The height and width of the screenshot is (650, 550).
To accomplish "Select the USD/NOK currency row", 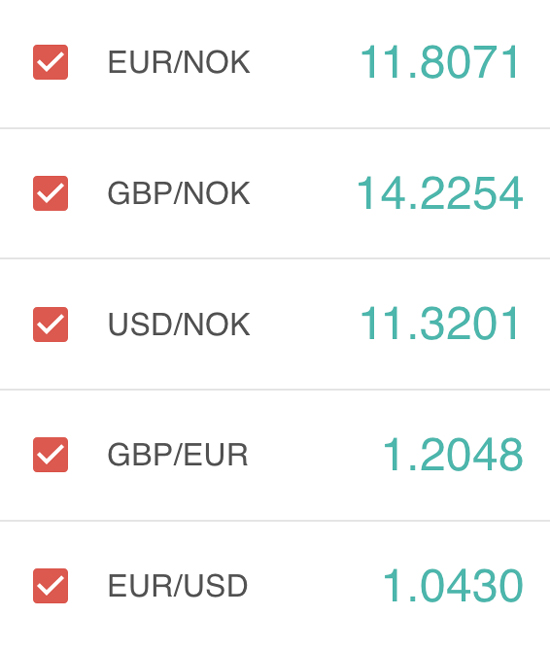I will tap(275, 324).
